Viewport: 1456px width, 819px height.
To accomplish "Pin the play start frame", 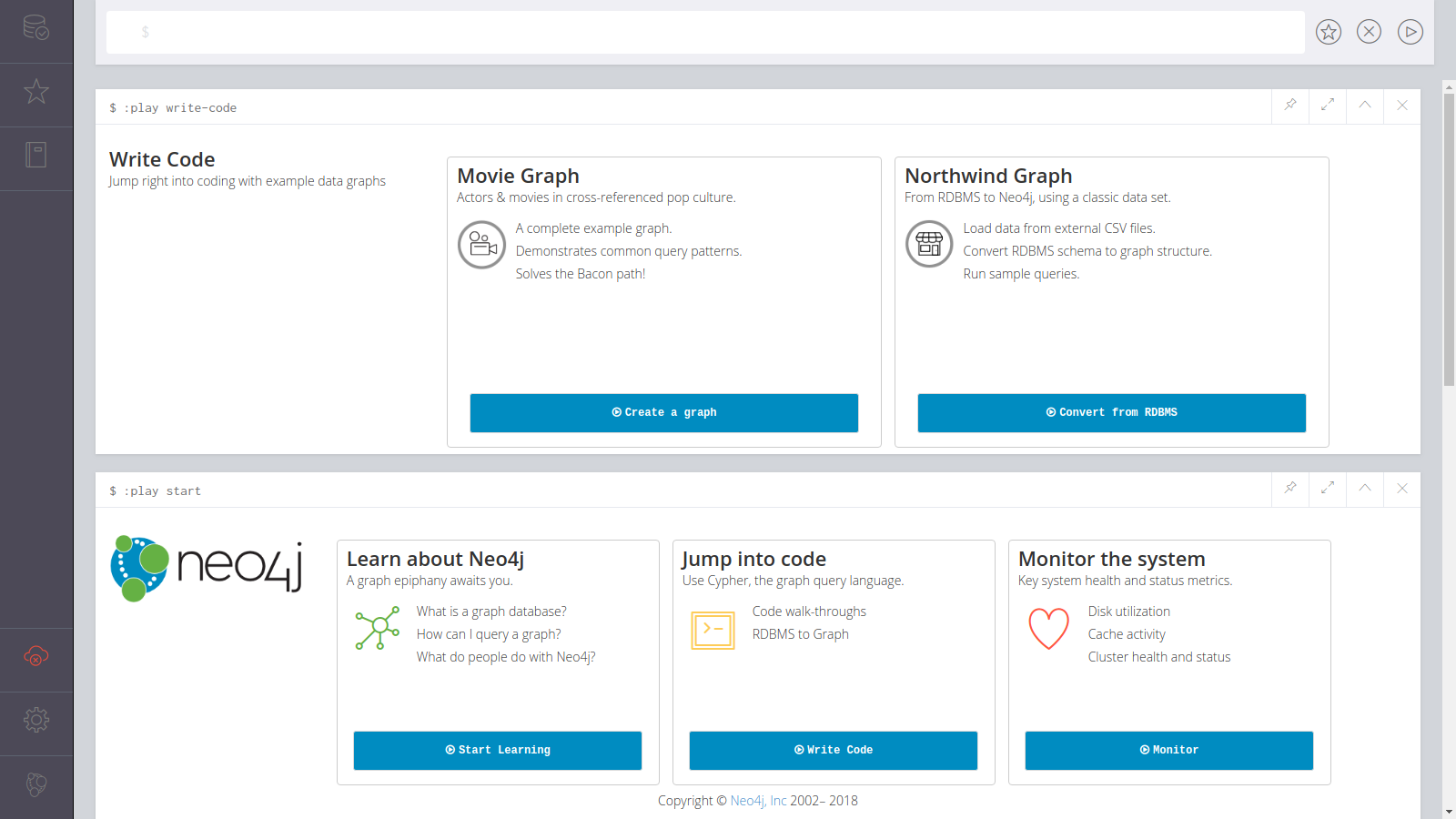I will coord(1290,489).
